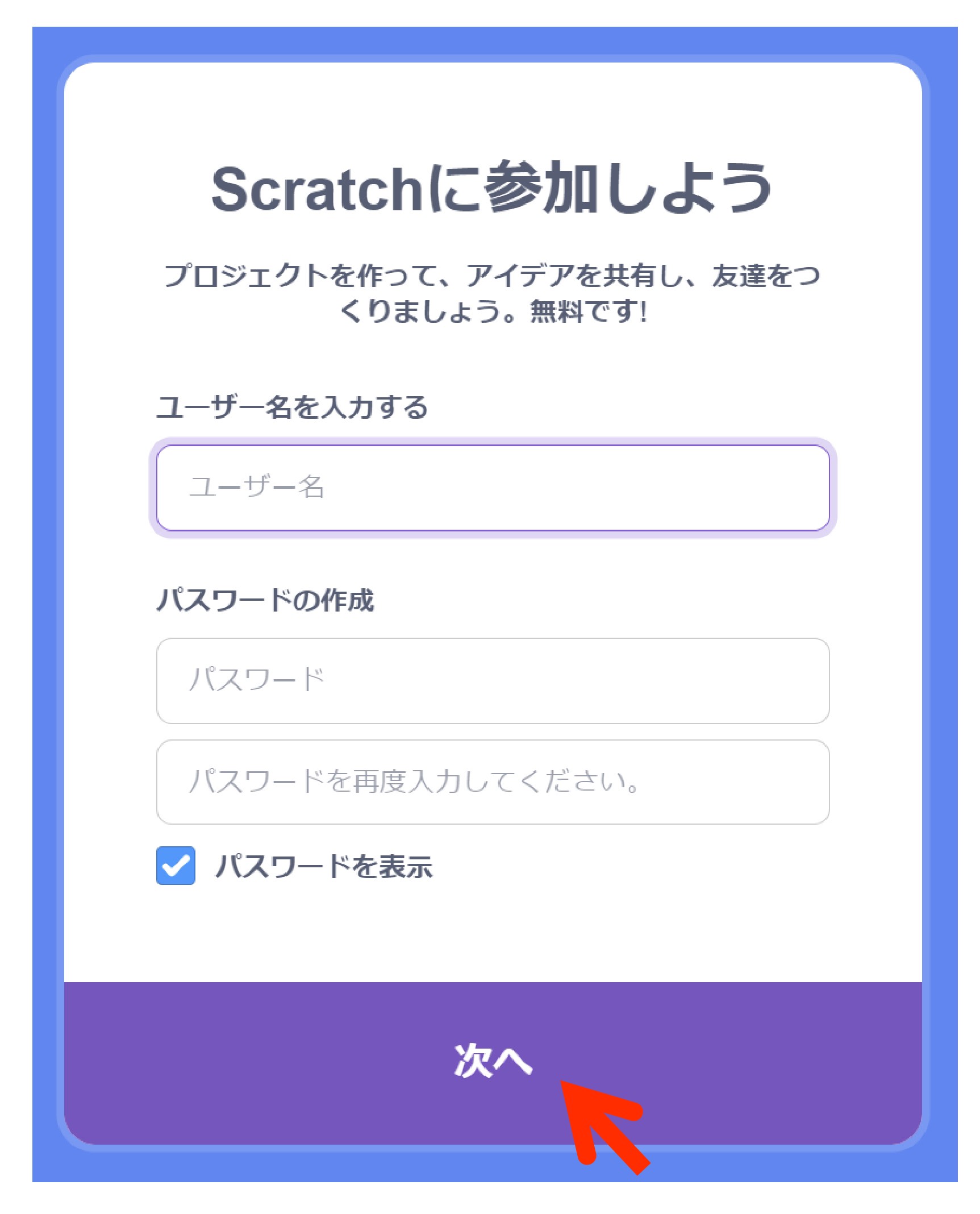Click the white checkmark icon

click(176, 866)
